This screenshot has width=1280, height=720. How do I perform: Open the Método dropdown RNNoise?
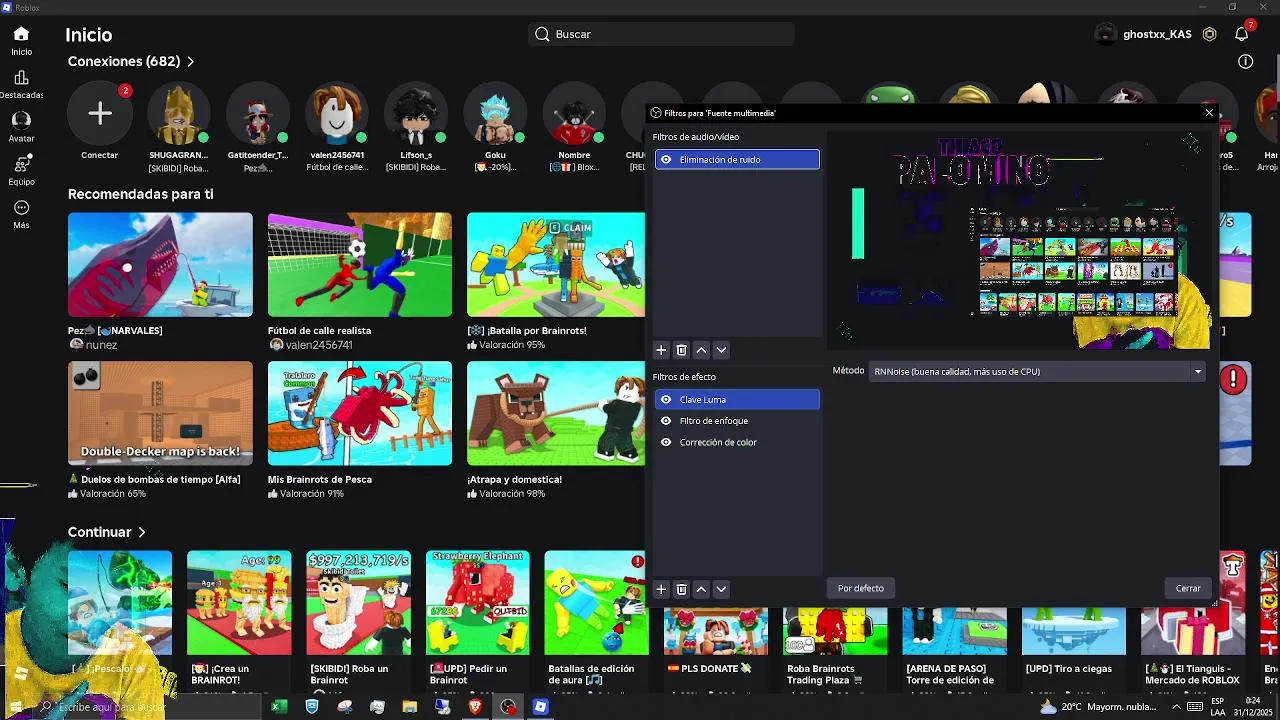(1037, 371)
